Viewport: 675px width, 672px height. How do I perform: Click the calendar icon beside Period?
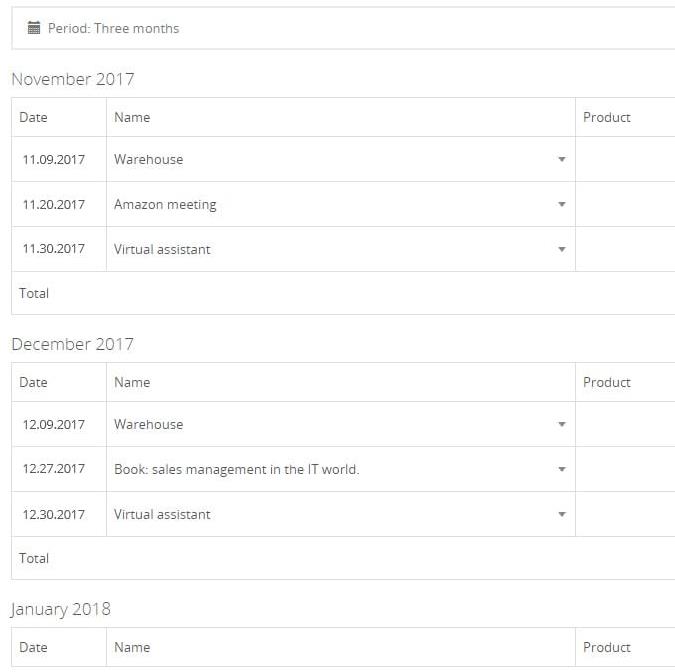(x=34, y=28)
